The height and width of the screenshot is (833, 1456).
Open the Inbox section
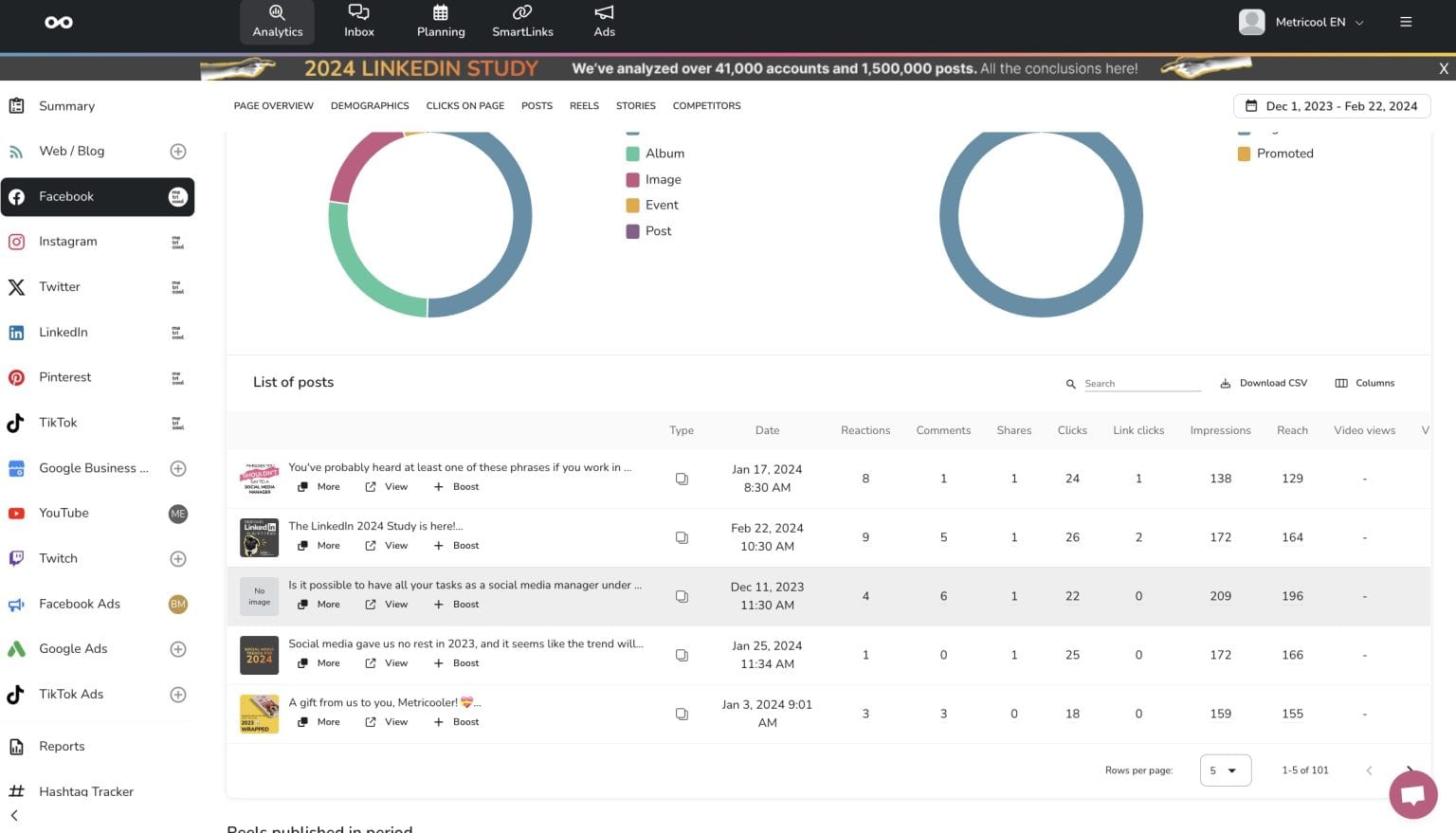[358, 21]
